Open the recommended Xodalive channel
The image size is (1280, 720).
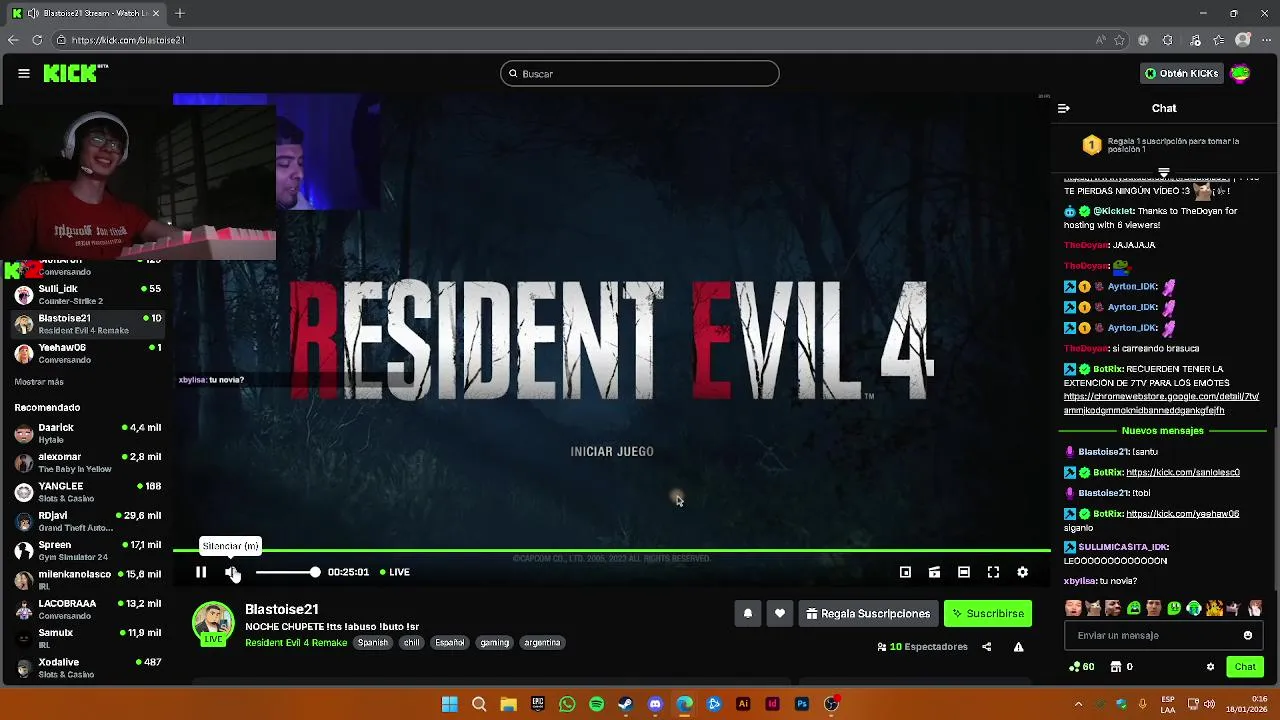coord(87,668)
